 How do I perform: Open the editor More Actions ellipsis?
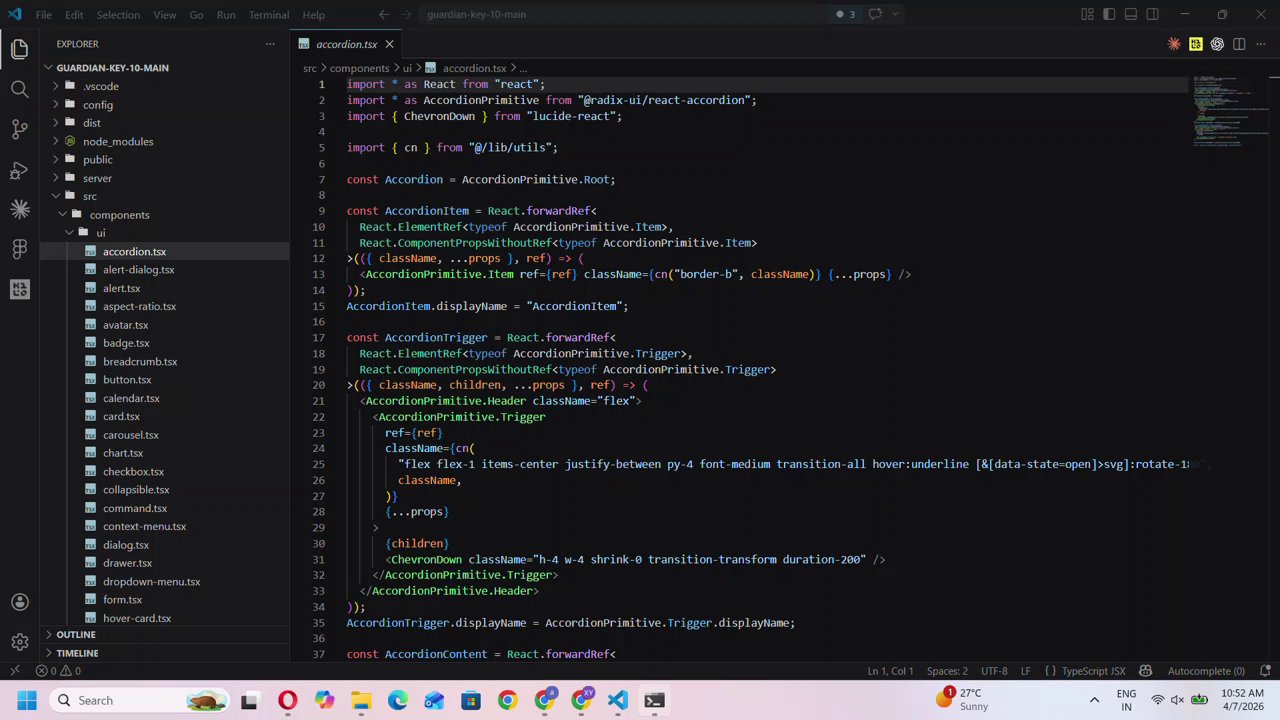(x=1261, y=44)
